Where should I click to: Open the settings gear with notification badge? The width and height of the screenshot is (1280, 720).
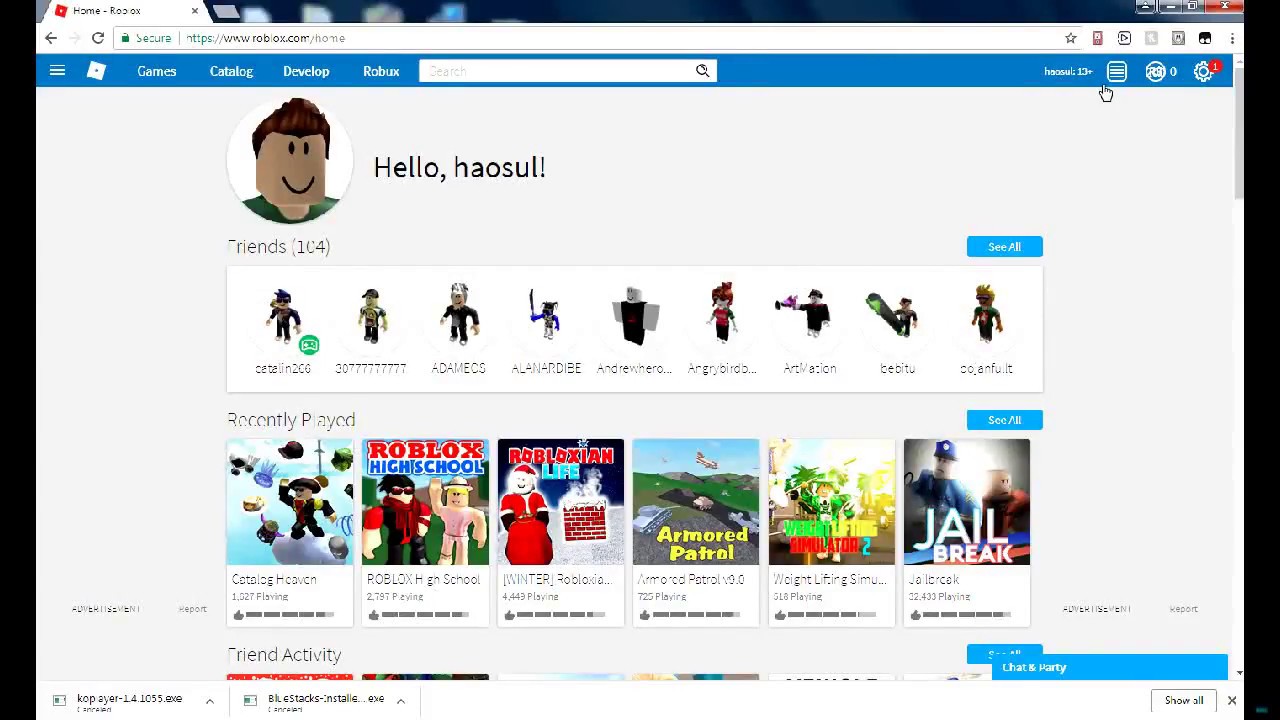click(x=1204, y=71)
